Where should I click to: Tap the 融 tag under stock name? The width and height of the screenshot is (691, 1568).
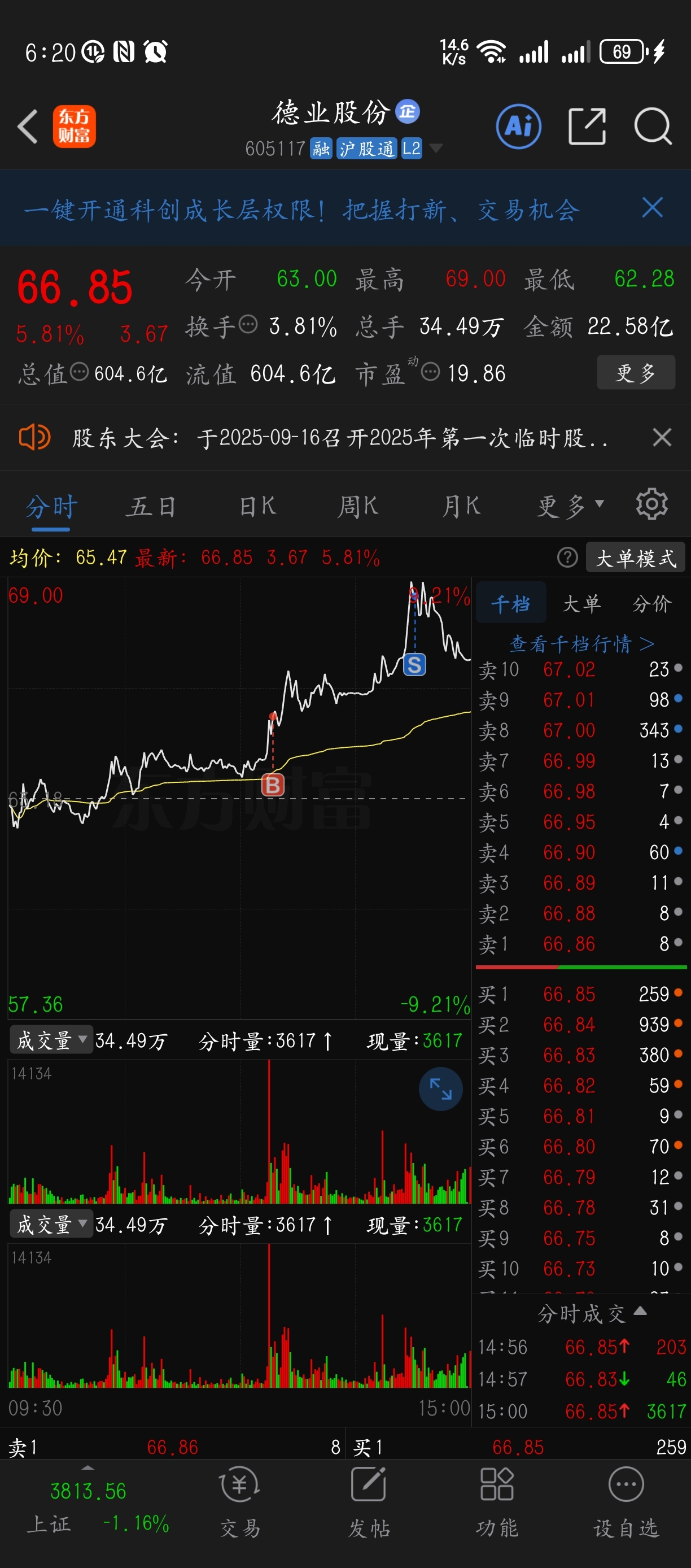pyautogui.click(x=321, y=148)
